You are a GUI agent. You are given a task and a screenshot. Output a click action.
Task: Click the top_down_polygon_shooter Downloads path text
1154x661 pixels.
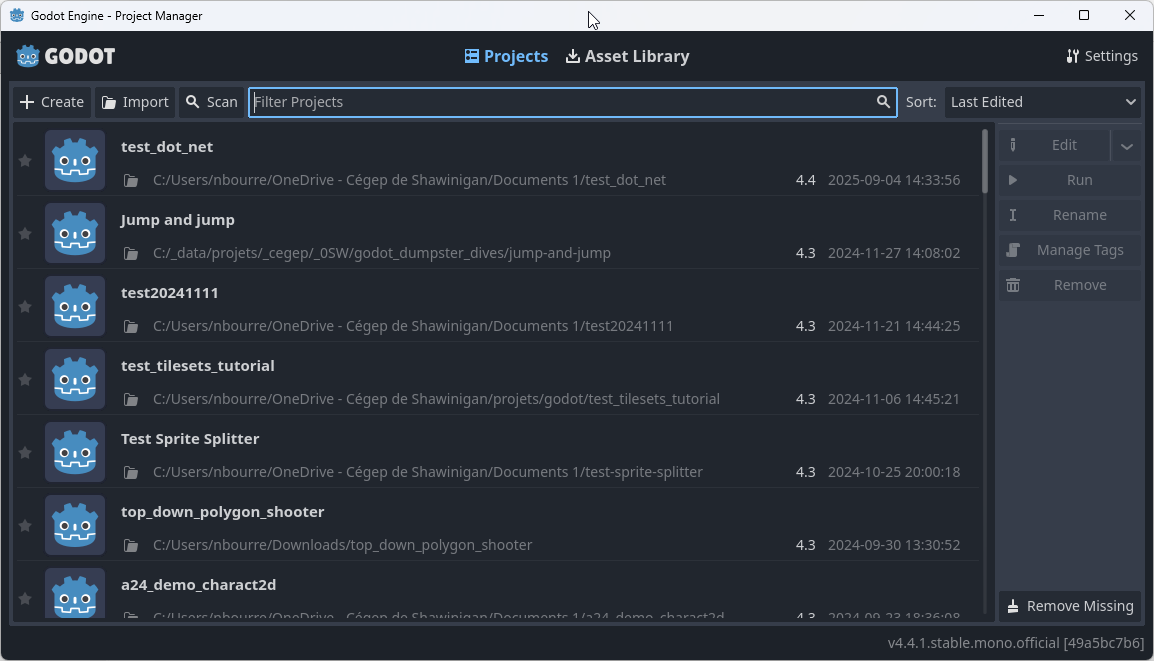pyautogui.click(x=342, y=545)
